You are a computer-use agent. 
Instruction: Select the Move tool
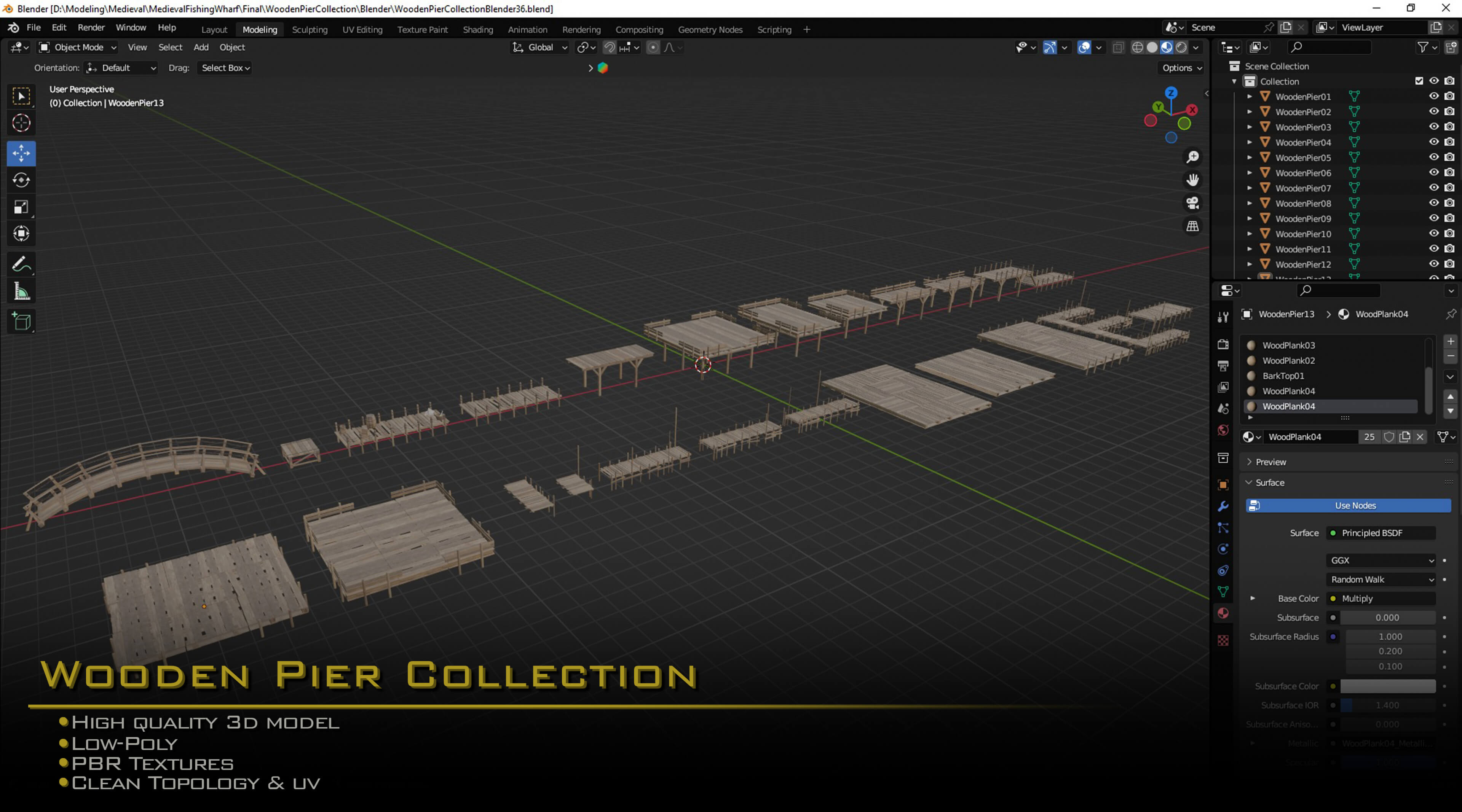coord(22,153)
